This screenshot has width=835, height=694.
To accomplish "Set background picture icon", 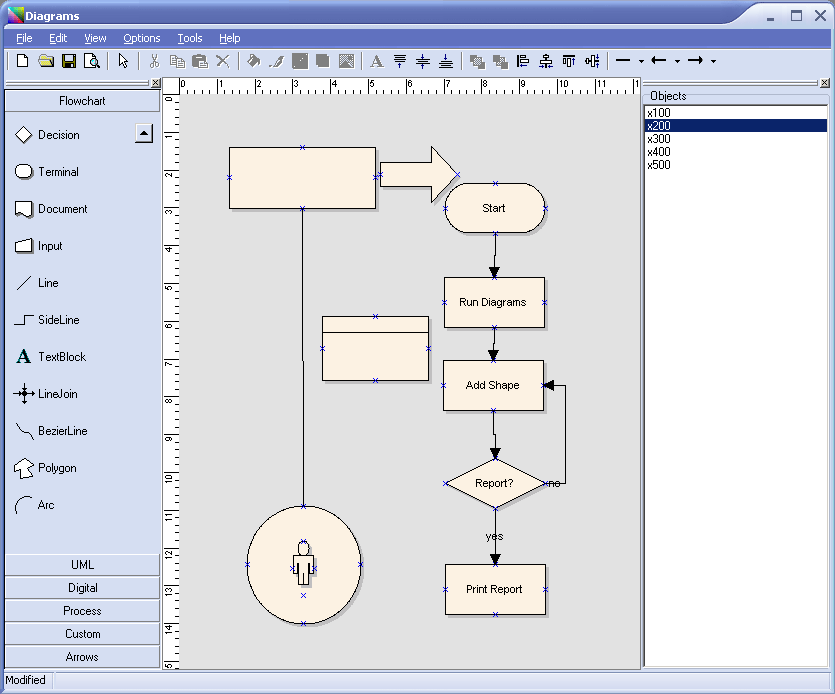I will 346,61.
